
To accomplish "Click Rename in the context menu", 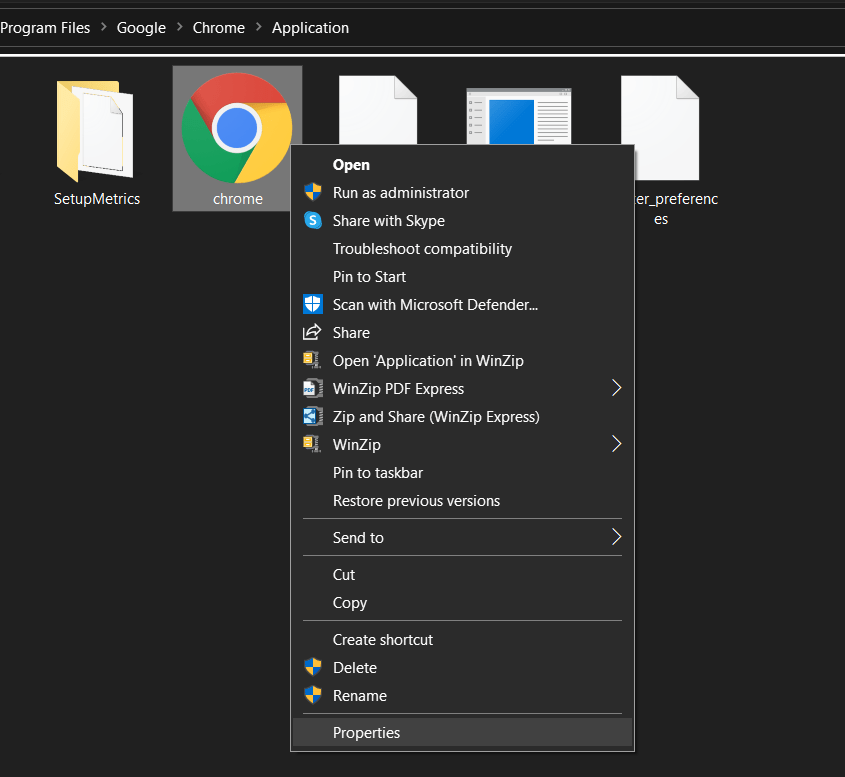I will pyautogui.click(x=360, y=695).
